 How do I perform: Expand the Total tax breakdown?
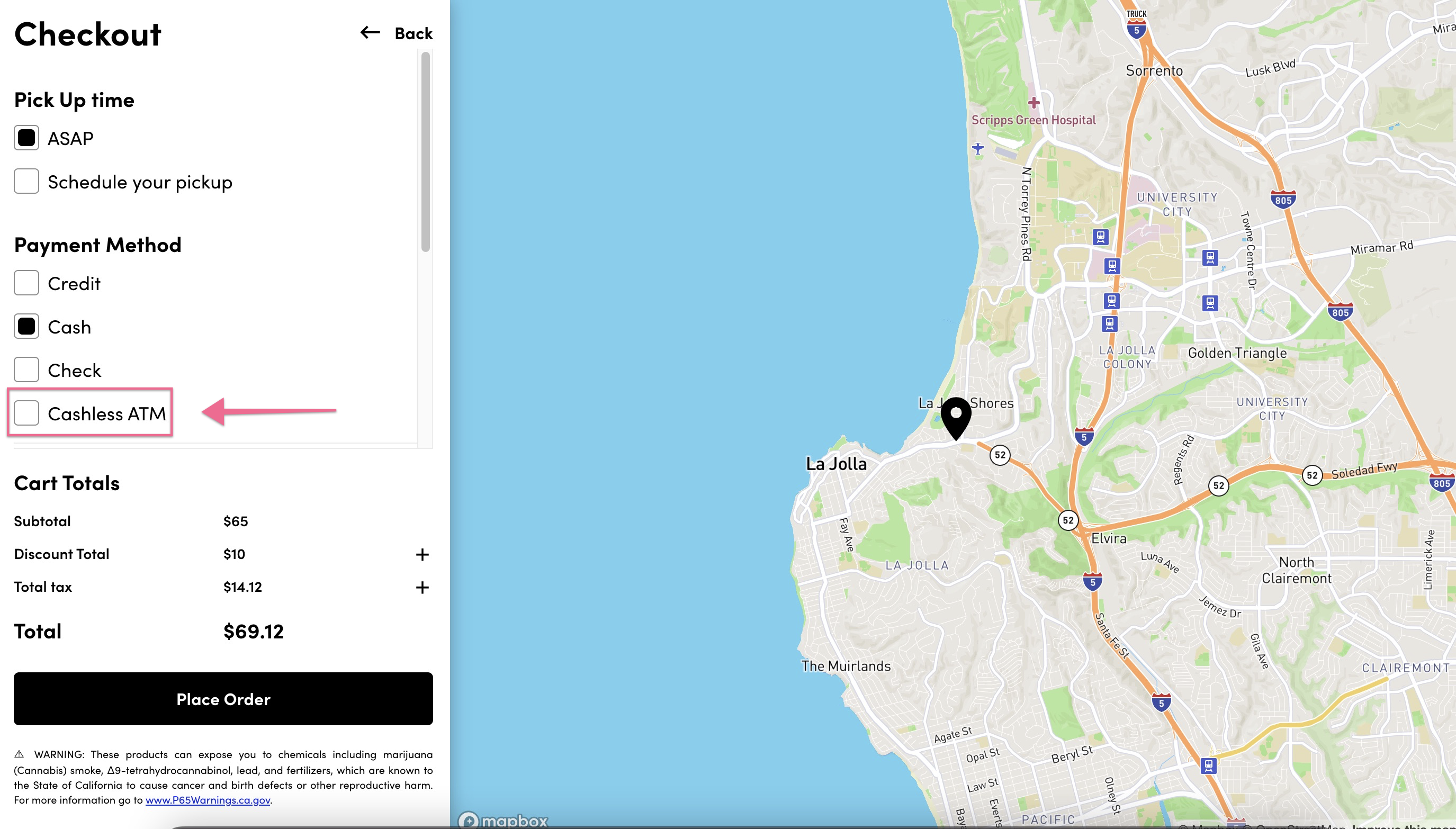click(x=422, y=587)
